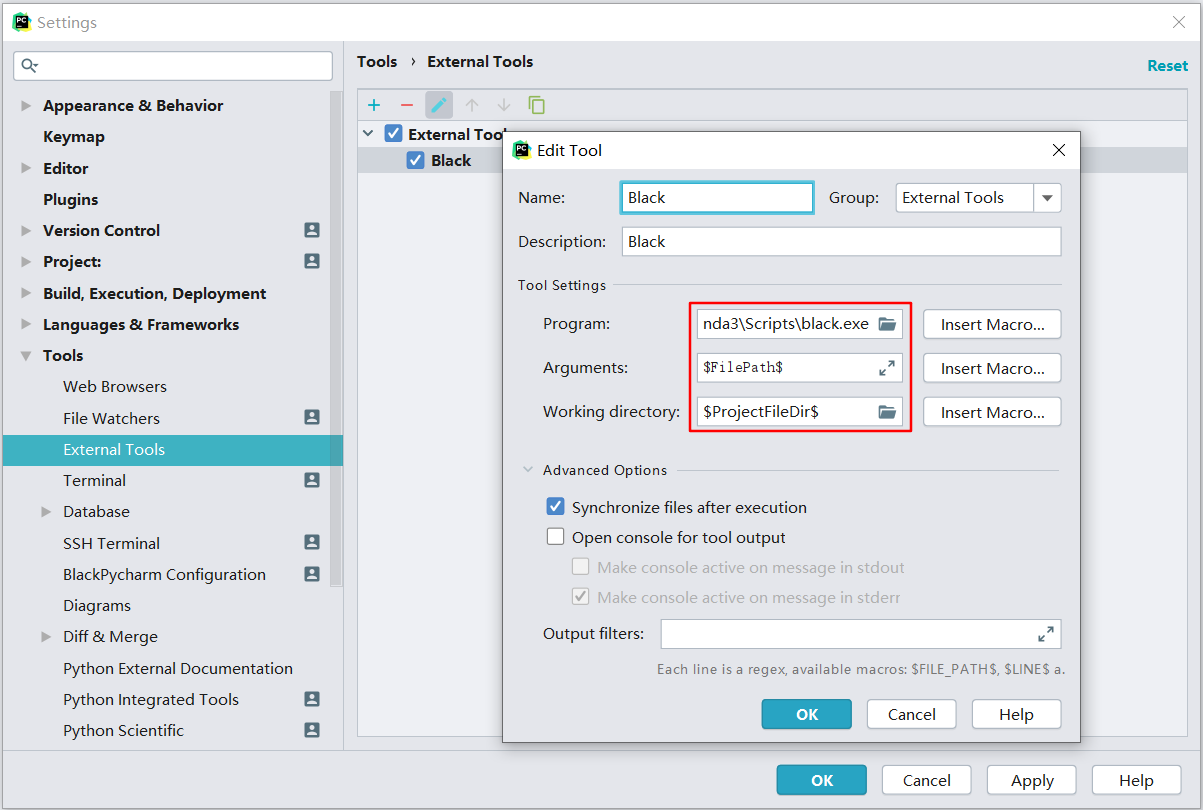The image size is (1203, 810).
Task: Click the Version Control project-level settings icon
Action: 312,230
